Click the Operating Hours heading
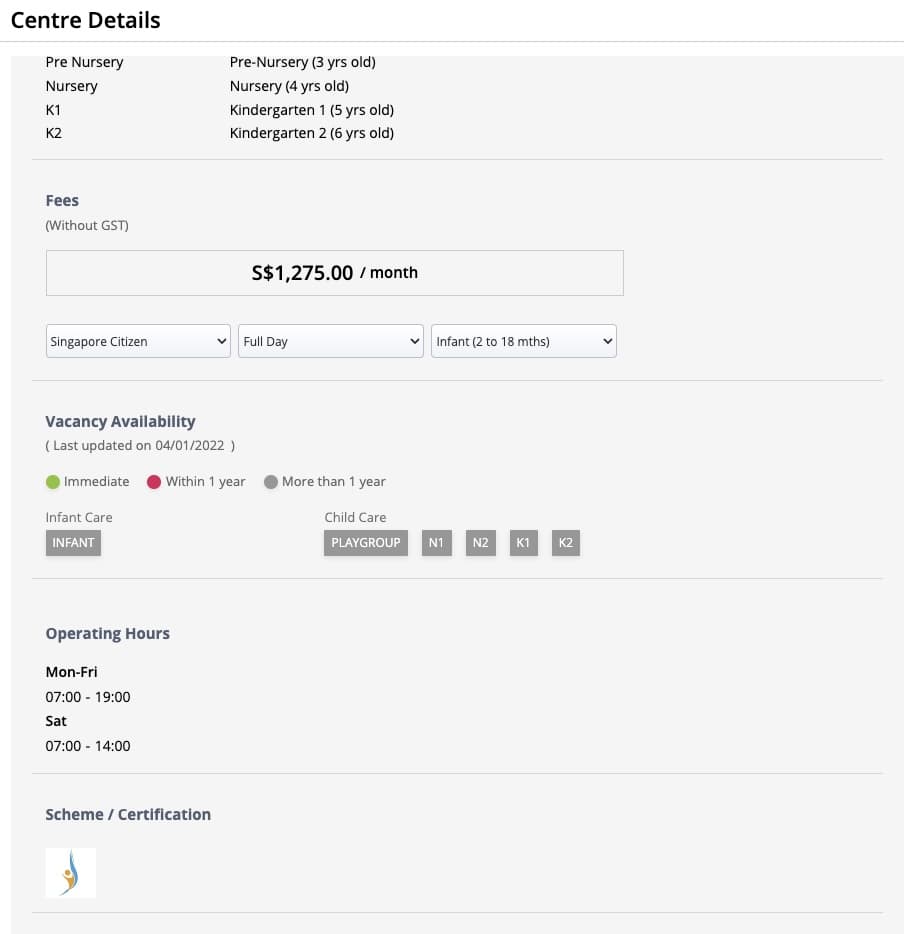The image size is (904, 934). click(x=108, y=633)
